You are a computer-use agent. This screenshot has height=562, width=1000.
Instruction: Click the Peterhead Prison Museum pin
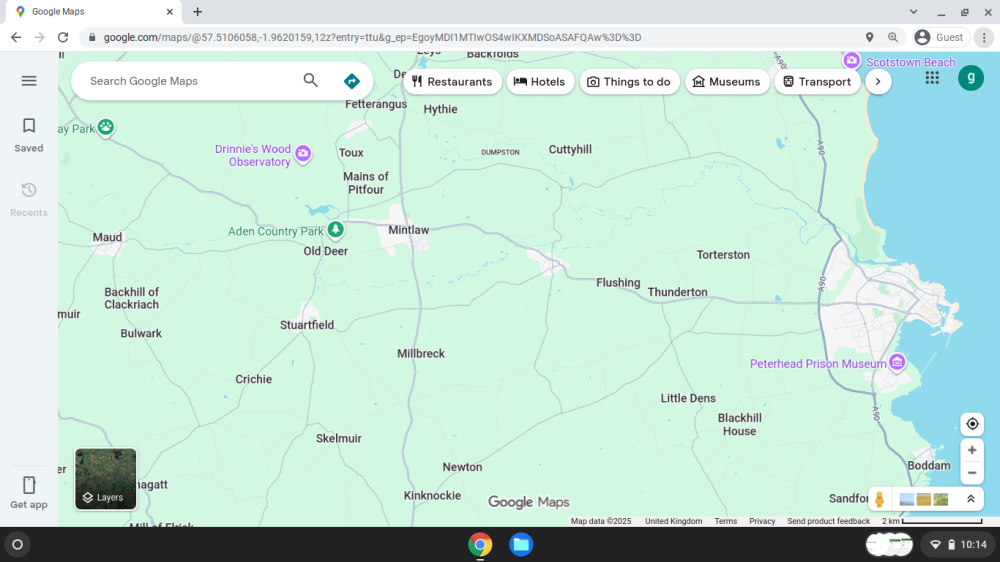tap(897, 362)
